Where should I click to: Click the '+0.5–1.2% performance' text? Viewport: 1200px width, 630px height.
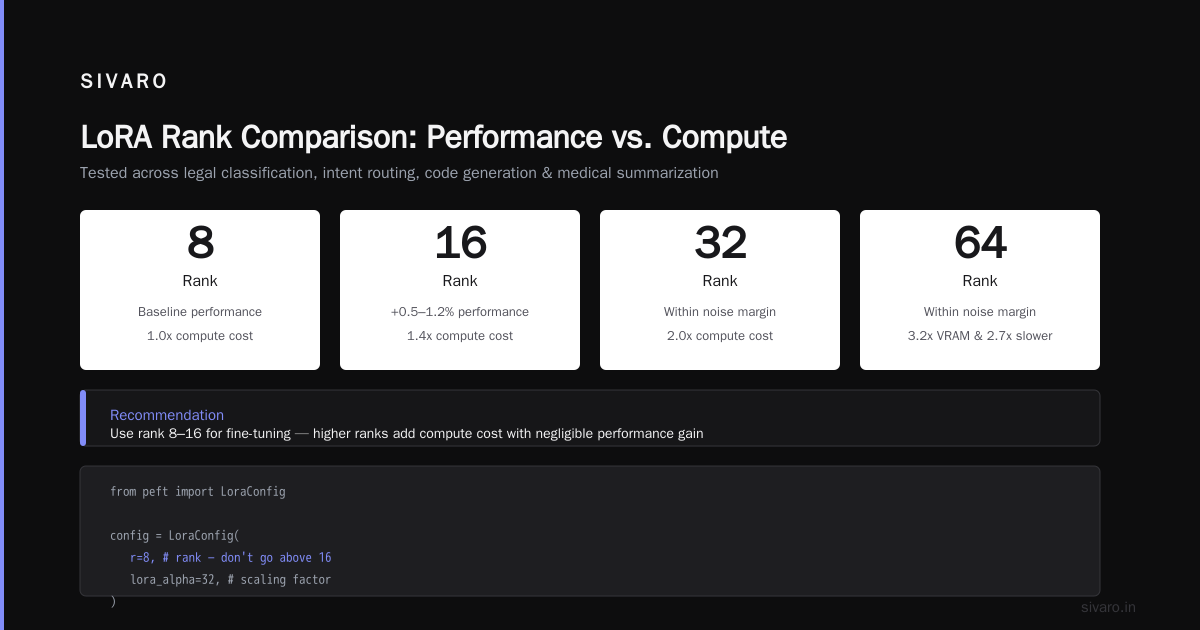click(x=460, y=312)
